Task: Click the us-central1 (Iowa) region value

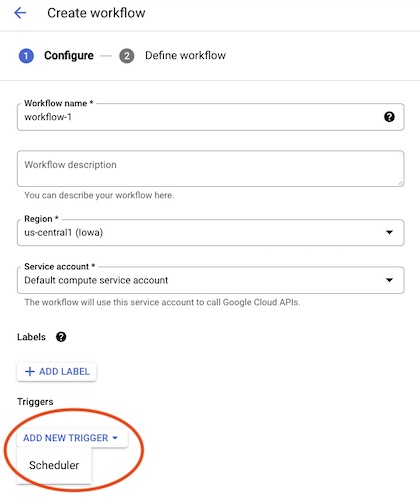Action: pyautogui.click(x=63, y=232)
